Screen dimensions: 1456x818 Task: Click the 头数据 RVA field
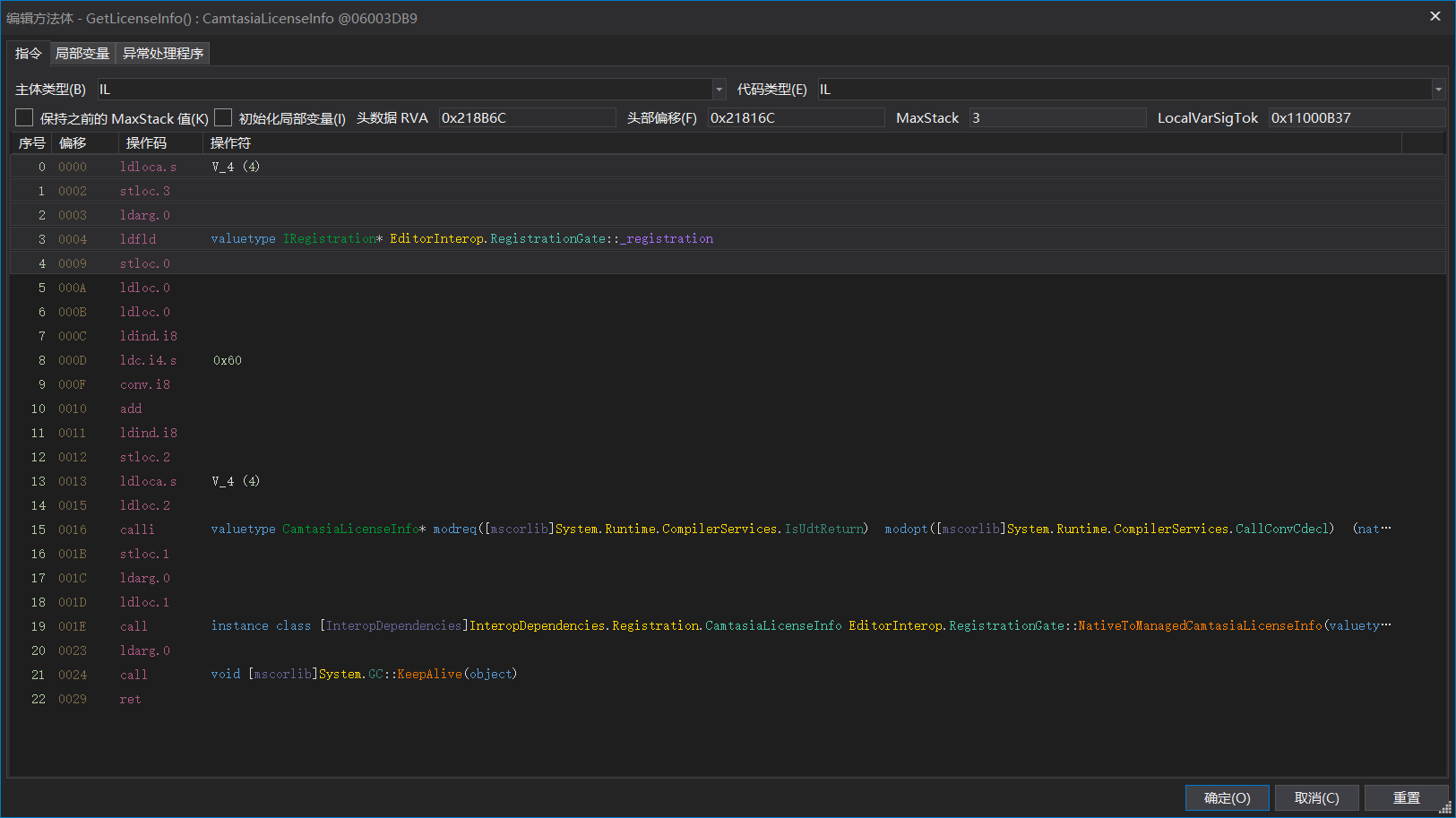[527, 117]
